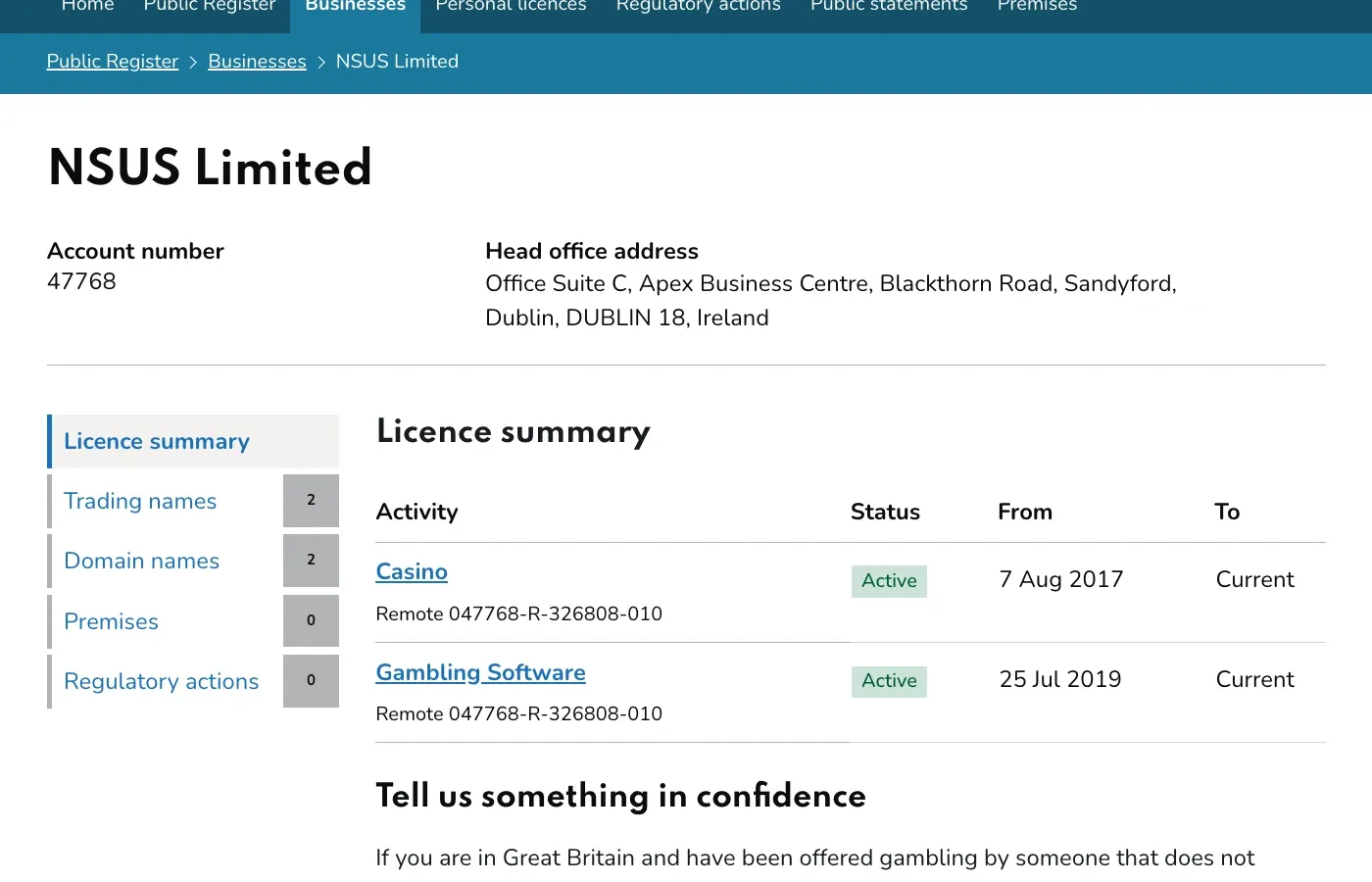This screenshot has height=882, width=1372.
Task: Click the Trading names count badge
Action: (x=311, y=501)
